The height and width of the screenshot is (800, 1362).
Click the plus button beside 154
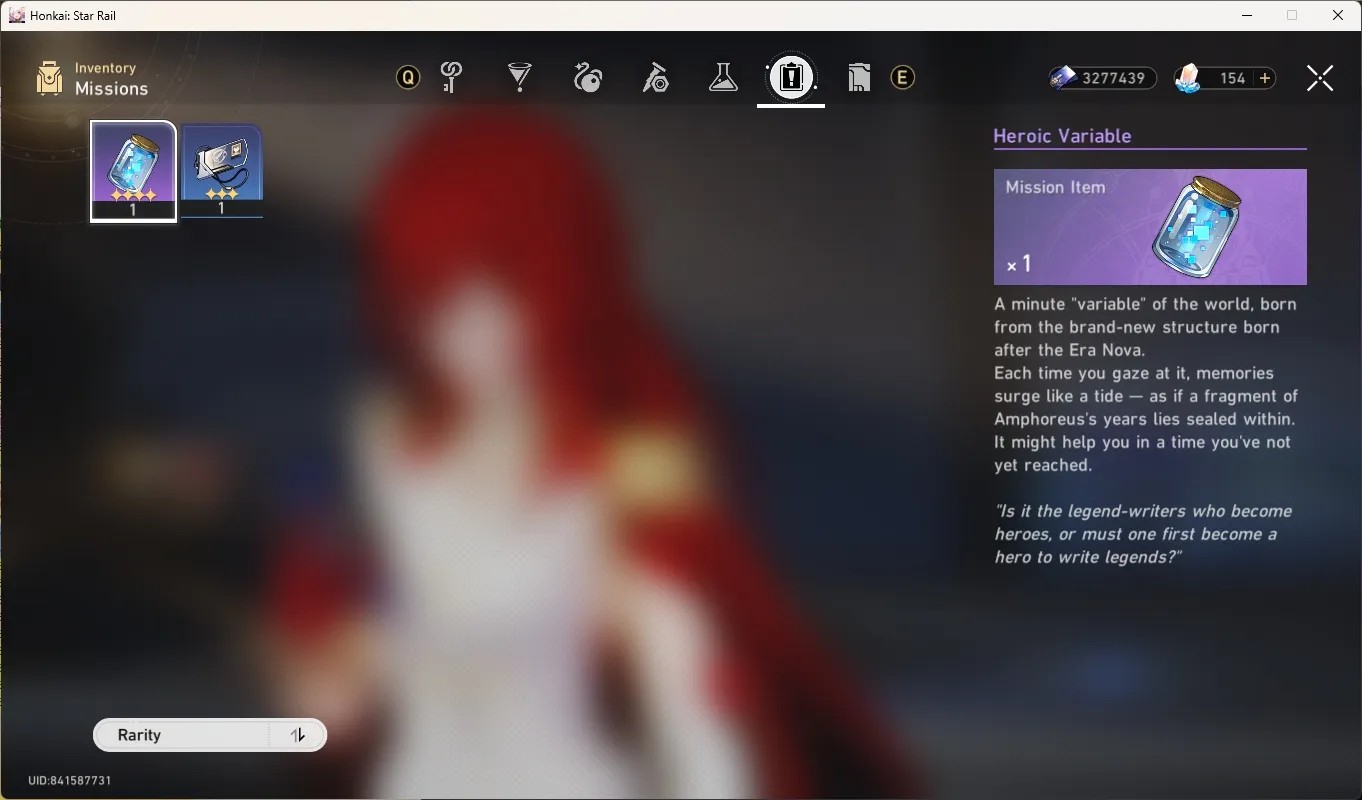[1265, 78]
